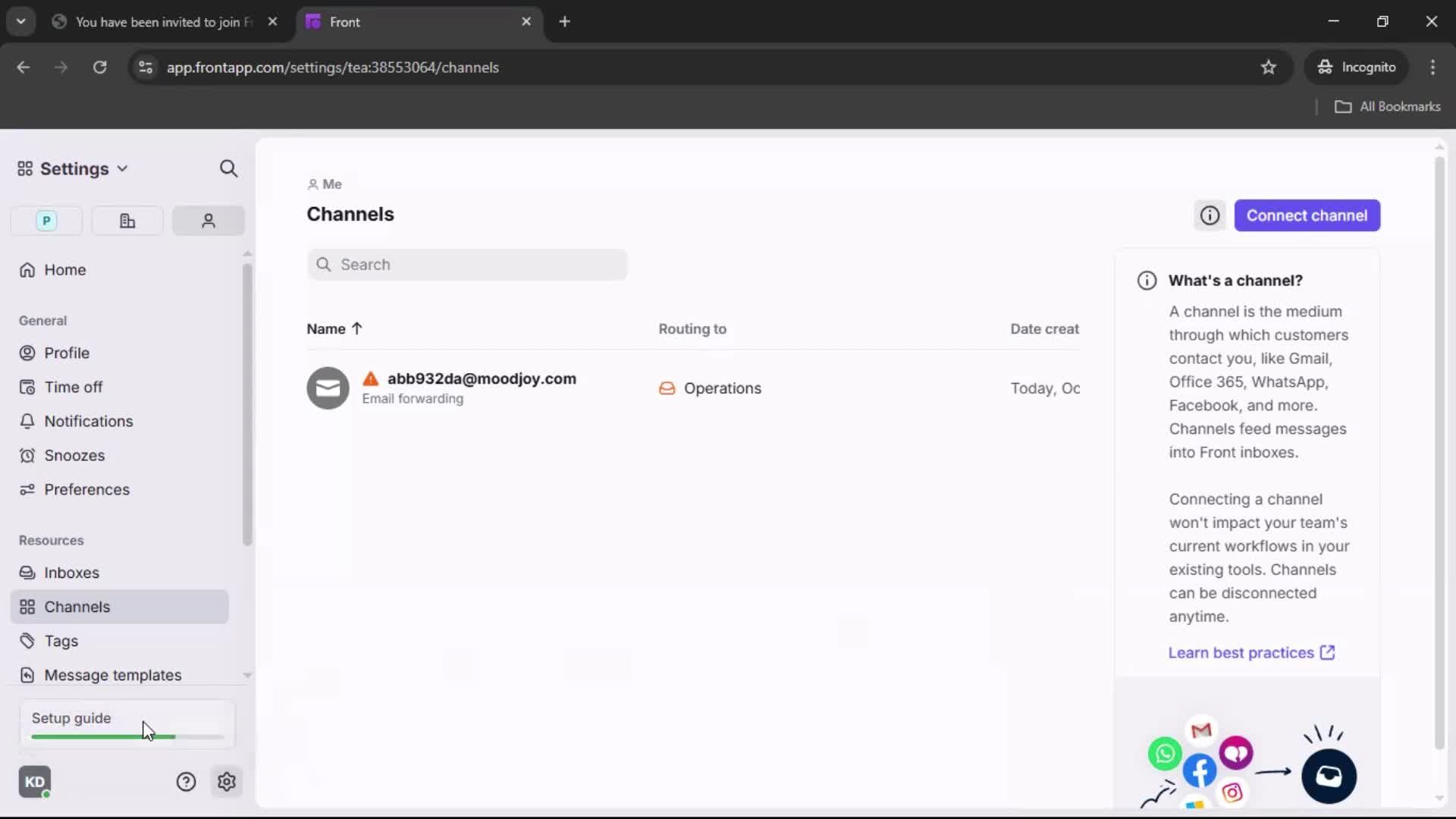1456x819 pixels.
Task: Bookmark this page with star icon
Action: tap(1269, 67)
